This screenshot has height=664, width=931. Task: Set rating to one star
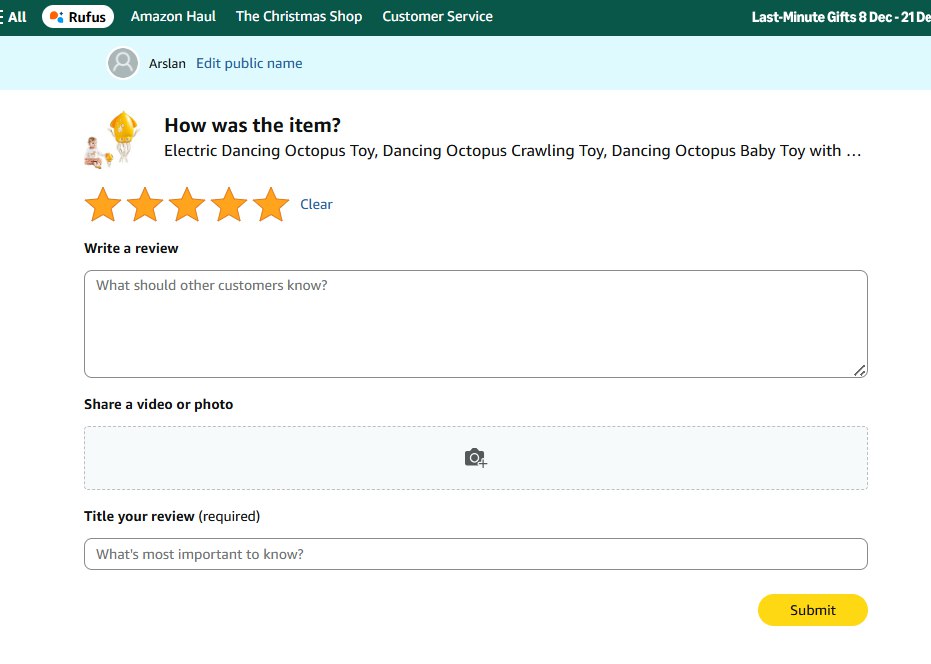coord(103,205)
